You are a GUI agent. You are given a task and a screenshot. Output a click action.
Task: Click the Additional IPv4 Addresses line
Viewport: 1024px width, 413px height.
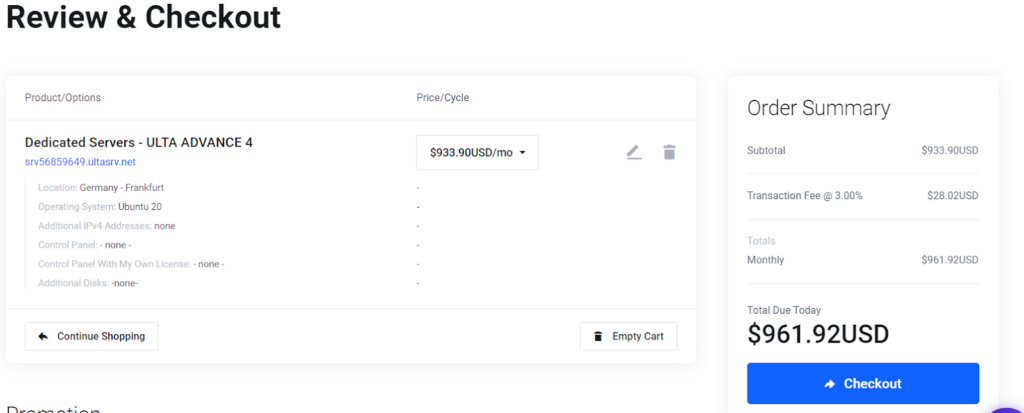pos(106,226)
